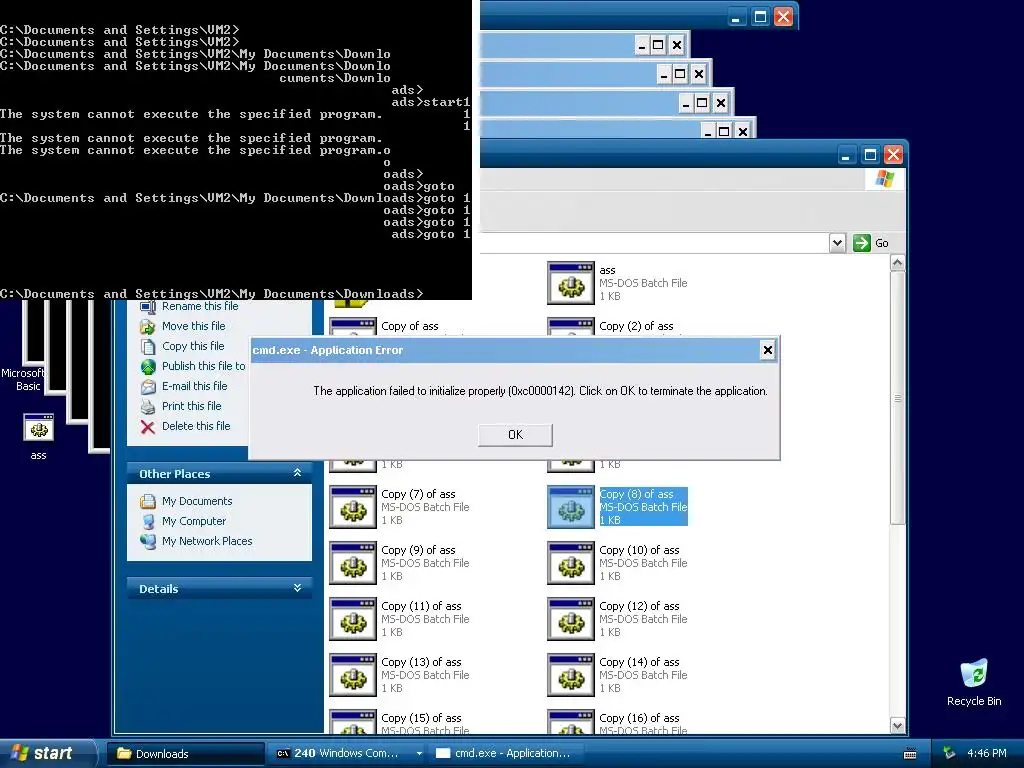The image size is (1024, 768).
Task: Click the Copy this file icon
Action: 148,346
